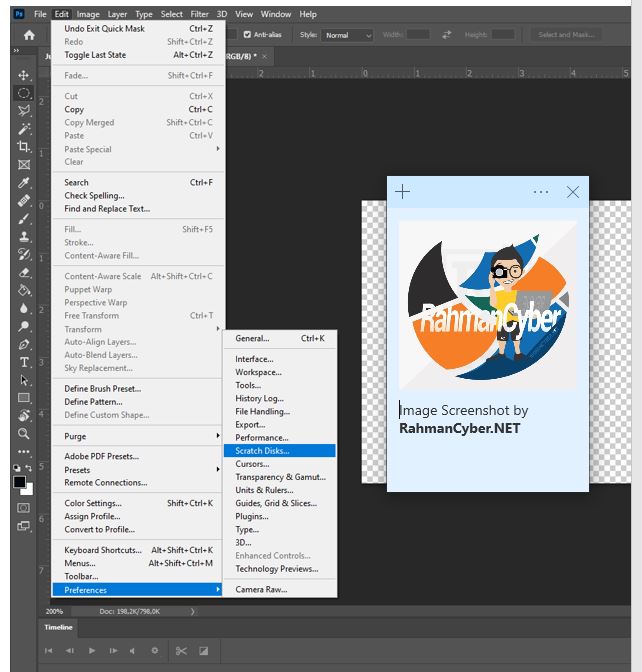Image resolution: width=642 pixels, height=672 pixels.
Task: Choose Toggle Last State
Action: (138, 55)
